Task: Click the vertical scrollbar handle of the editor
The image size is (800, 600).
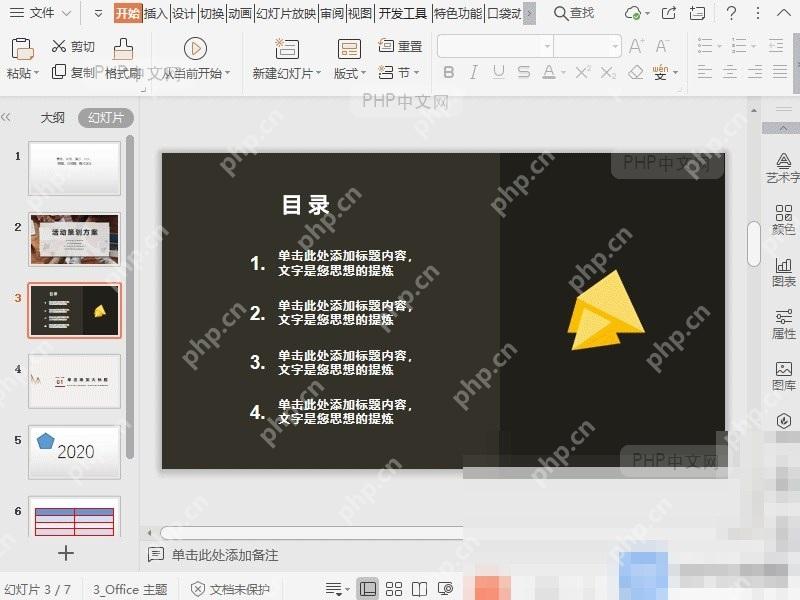Action: pyautogui.click(x=754, y=244)
